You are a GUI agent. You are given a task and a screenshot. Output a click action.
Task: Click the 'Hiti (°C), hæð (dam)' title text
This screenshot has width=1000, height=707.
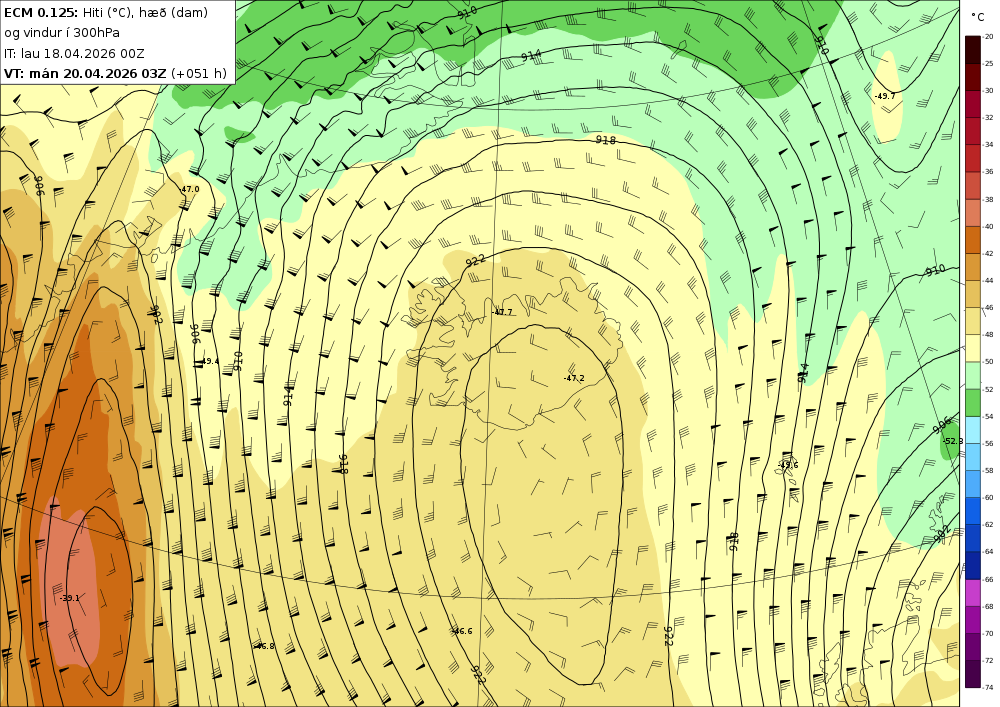pyautogui.click(x=145, y=13)
